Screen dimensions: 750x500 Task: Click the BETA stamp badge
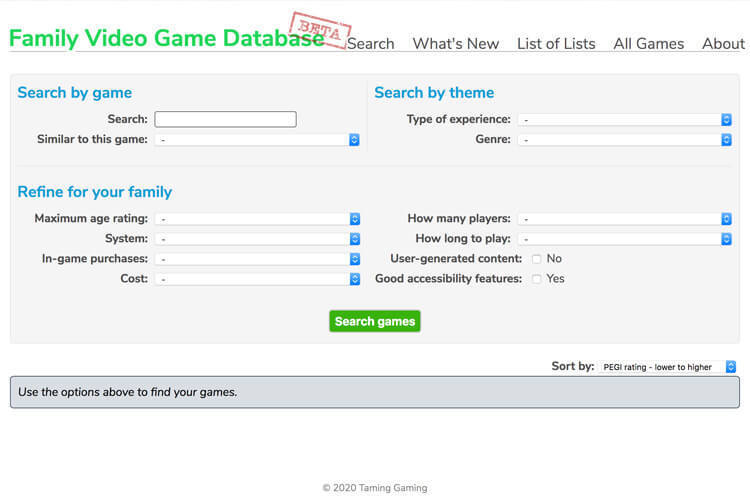(321, 30)
